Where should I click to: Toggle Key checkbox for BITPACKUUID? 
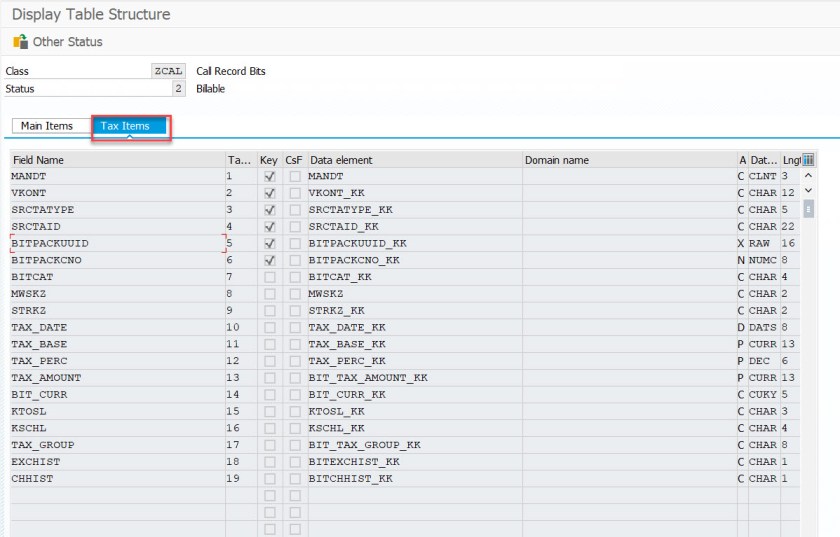click(269, 243)
